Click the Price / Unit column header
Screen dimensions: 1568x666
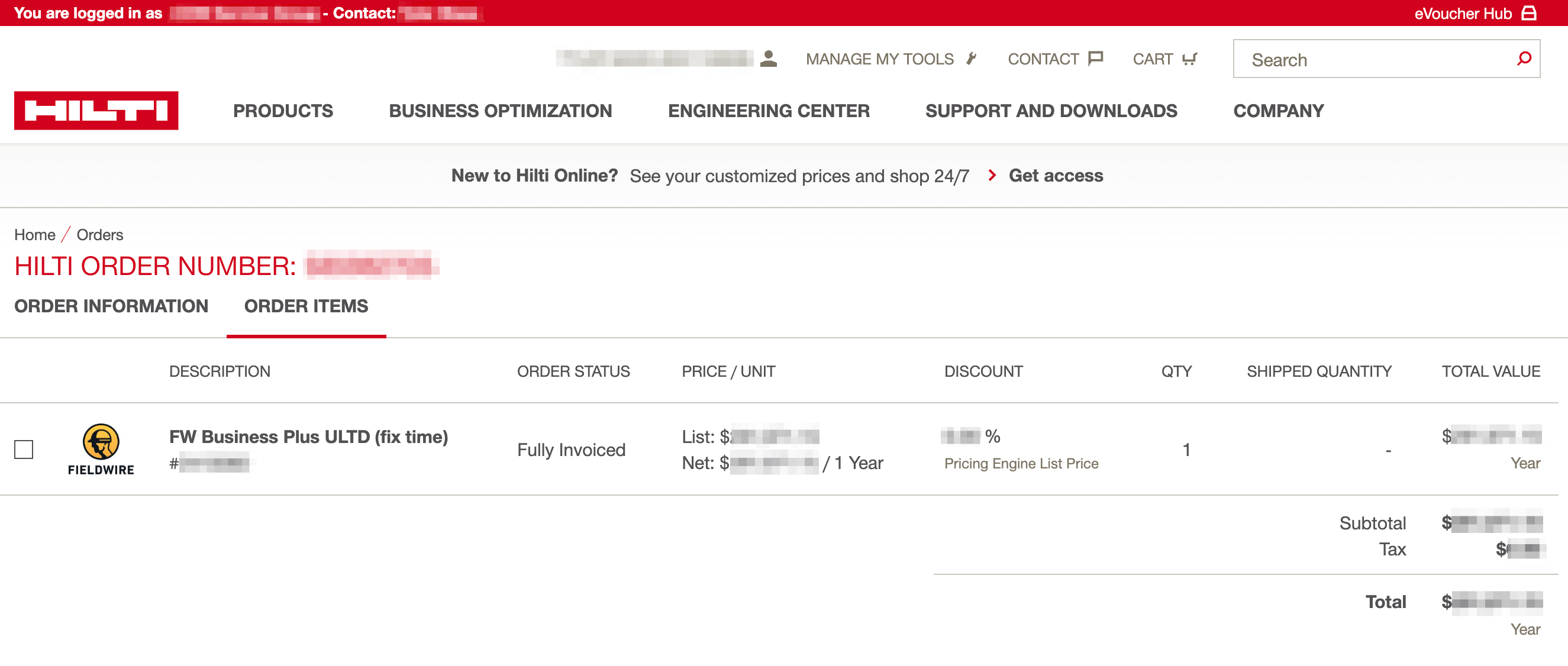click(728, 371)
